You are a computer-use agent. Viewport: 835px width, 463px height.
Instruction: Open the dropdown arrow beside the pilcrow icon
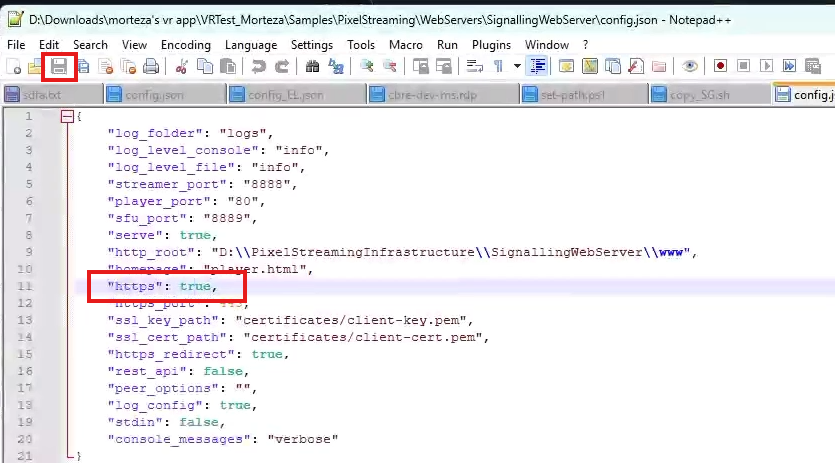[x=517, y=67]
